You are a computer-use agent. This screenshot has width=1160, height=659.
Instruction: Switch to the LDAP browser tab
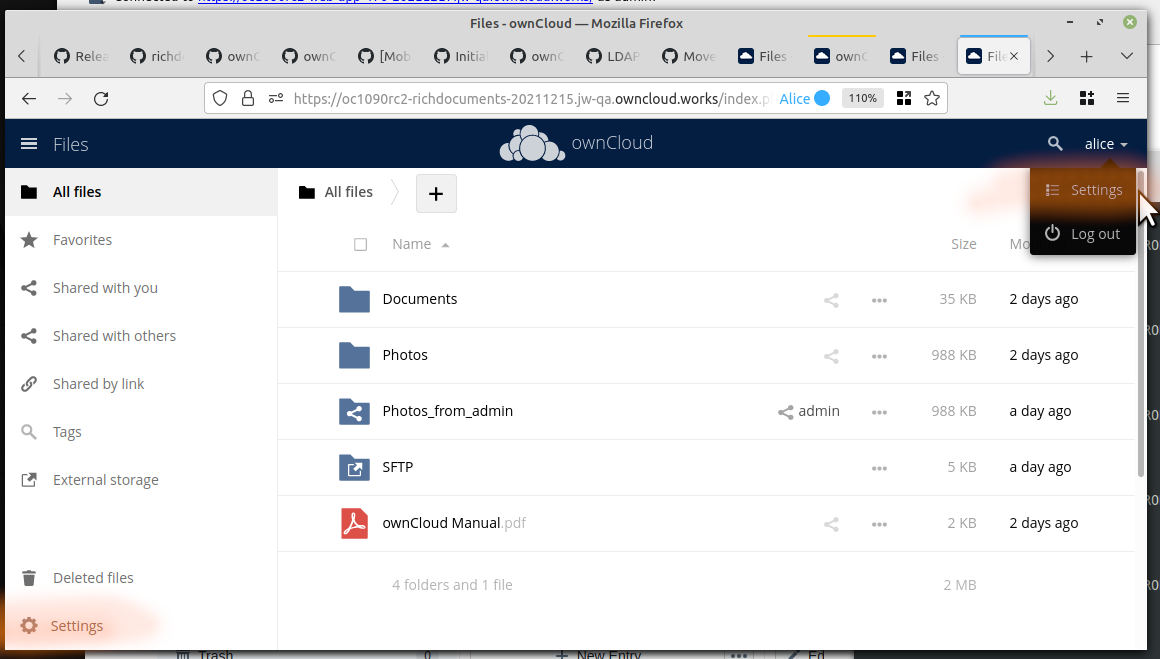[x=612, y=57]
